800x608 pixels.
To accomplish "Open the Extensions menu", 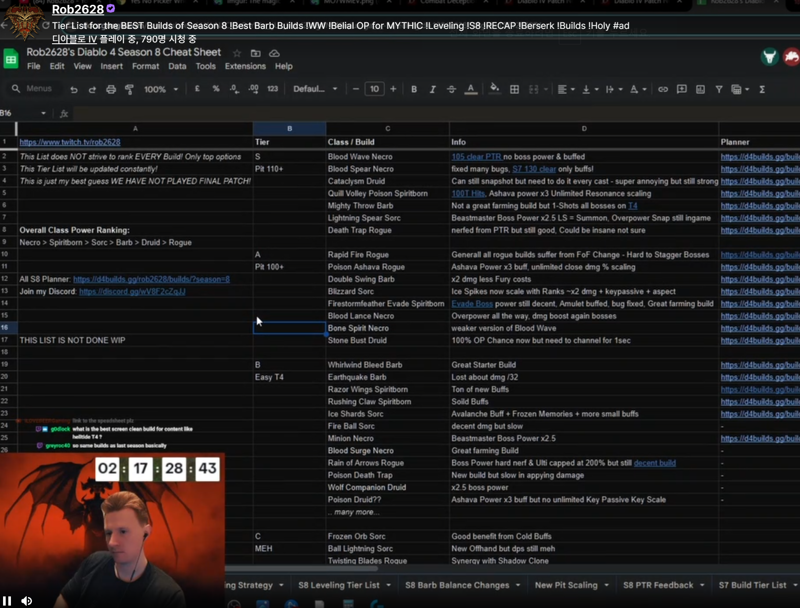I will (245, 66).
